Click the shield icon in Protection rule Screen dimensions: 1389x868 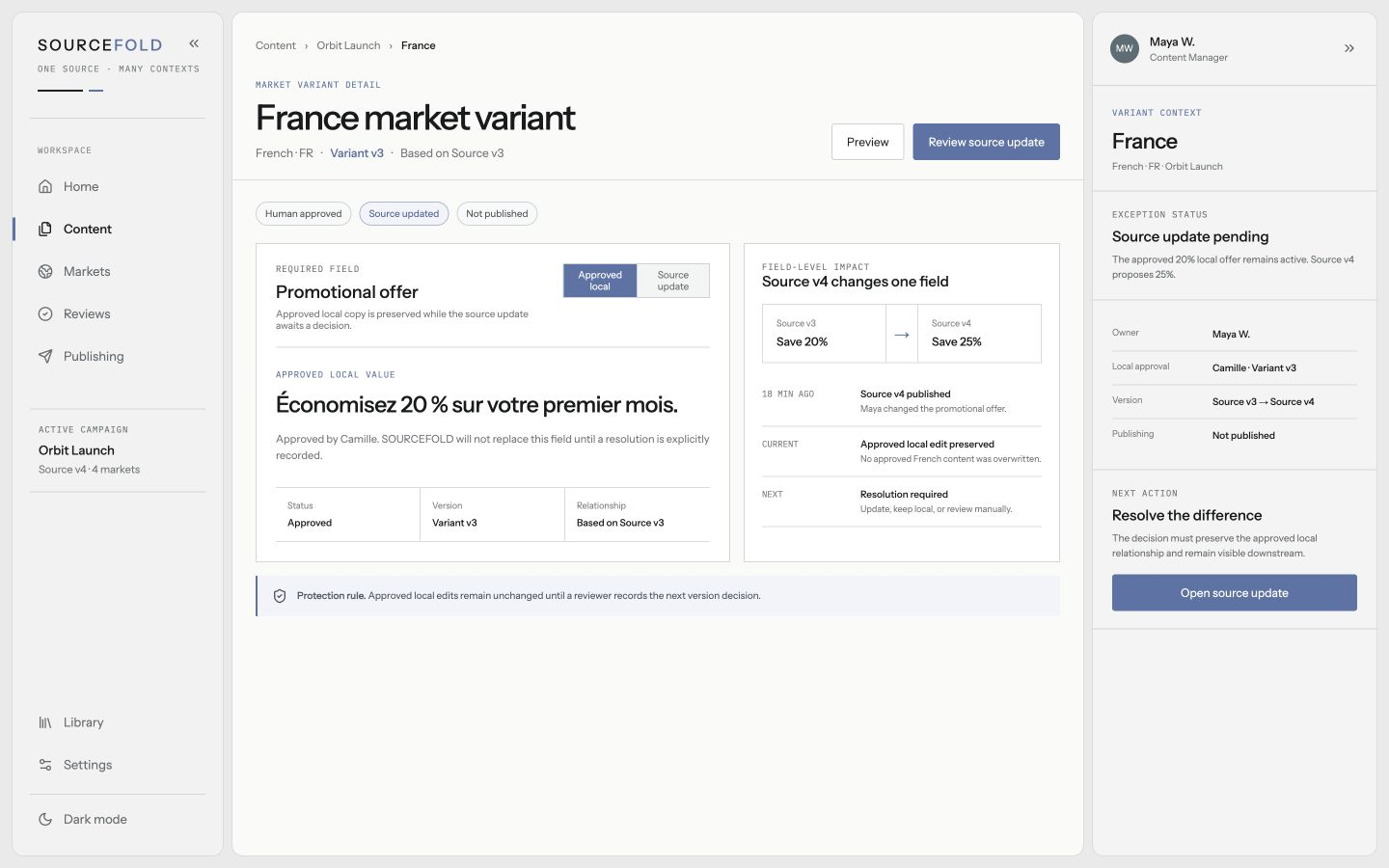(x=280, y=596)
